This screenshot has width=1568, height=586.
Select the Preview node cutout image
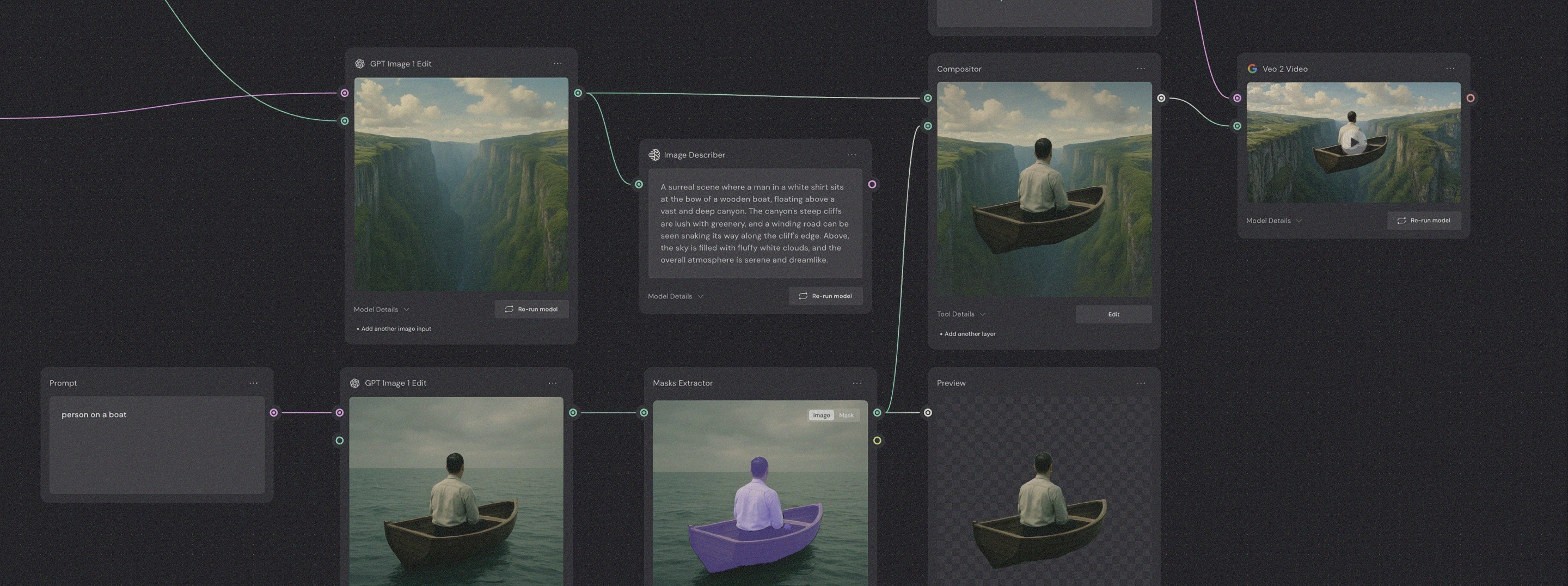pos(1044,491)
